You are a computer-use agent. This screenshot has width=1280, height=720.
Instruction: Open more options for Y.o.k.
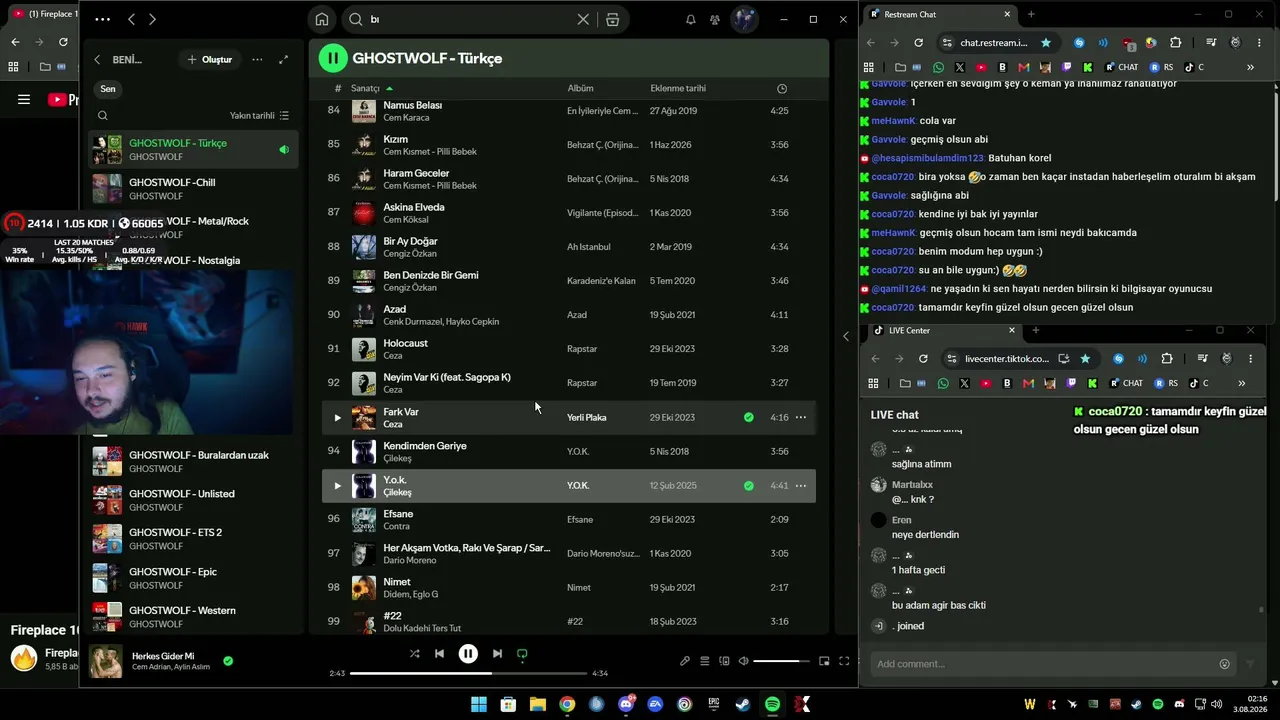pyautogui.click(x=801, y=486)
